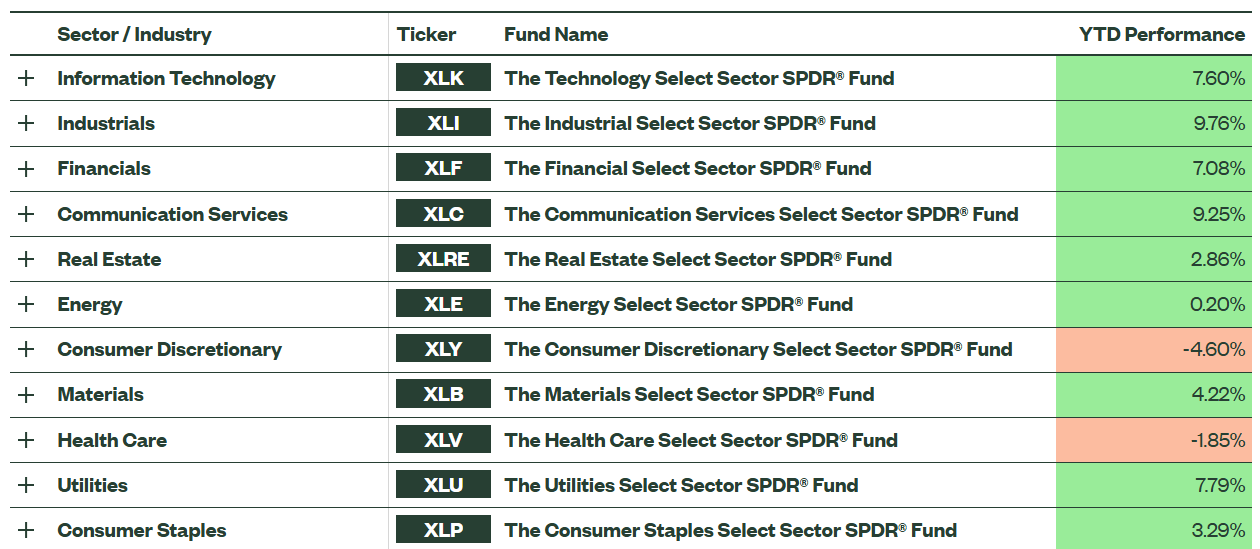Click the Ticker column header
The image size is (1260, 549).
click(x=426, y=34)
